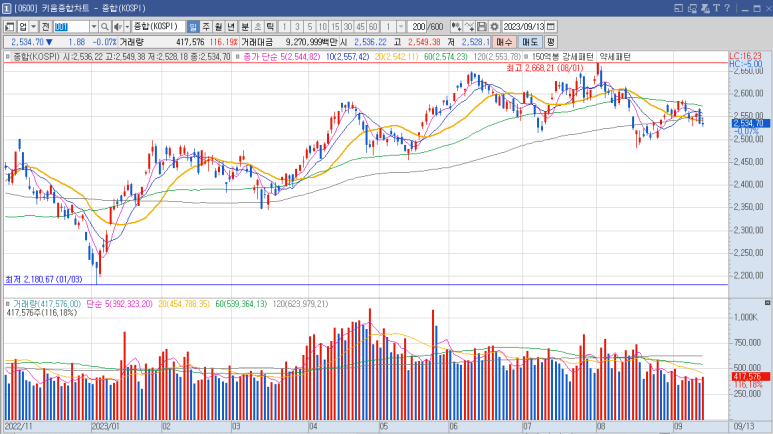Click the title bar screen capture icon
Image resolution: width=773 pixels, height=434 pixels.
(705, 8)
